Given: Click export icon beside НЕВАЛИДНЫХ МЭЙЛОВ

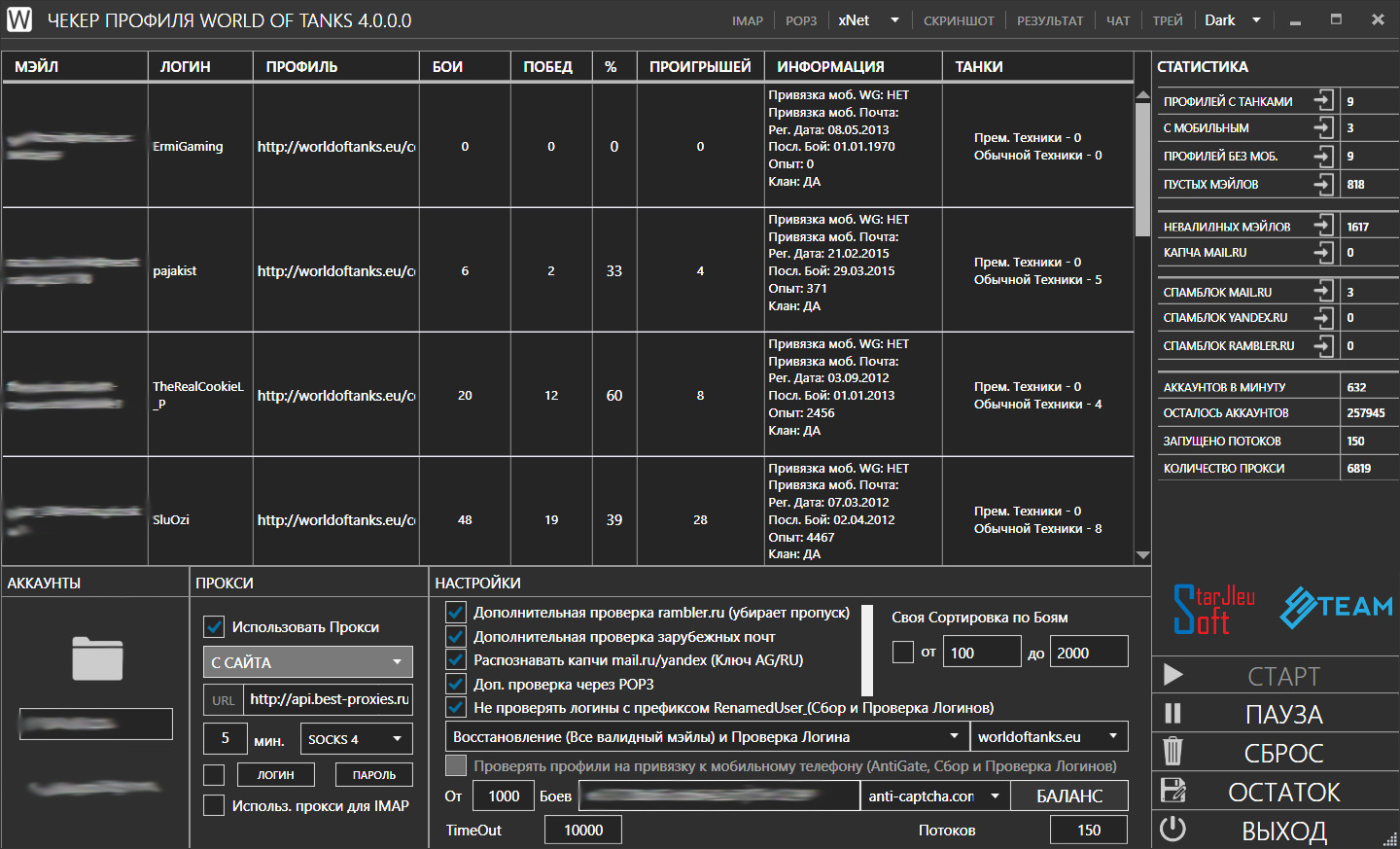Looking at the screenshot, I should tap(1323, 226).
